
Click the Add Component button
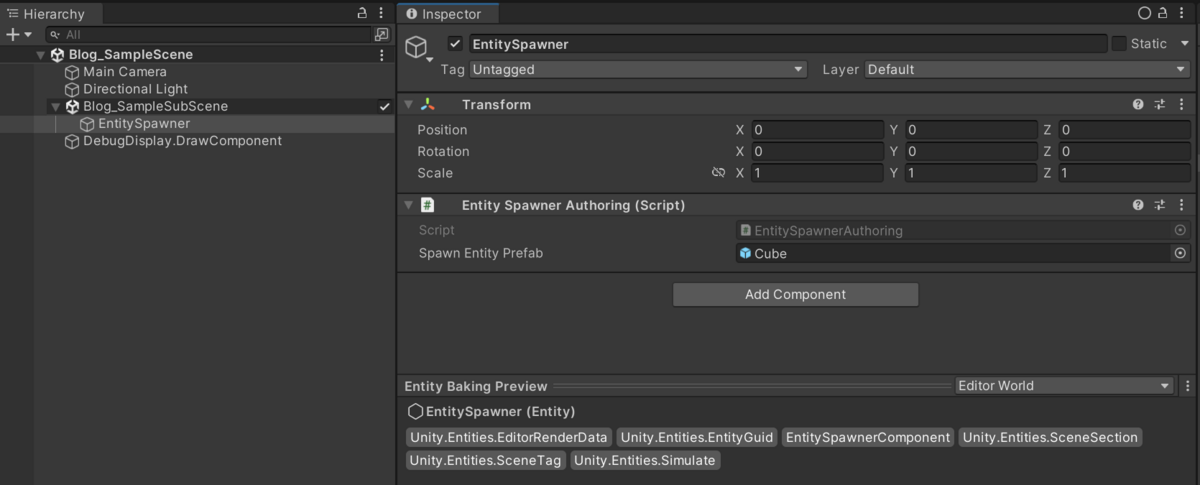click(795, 295)
